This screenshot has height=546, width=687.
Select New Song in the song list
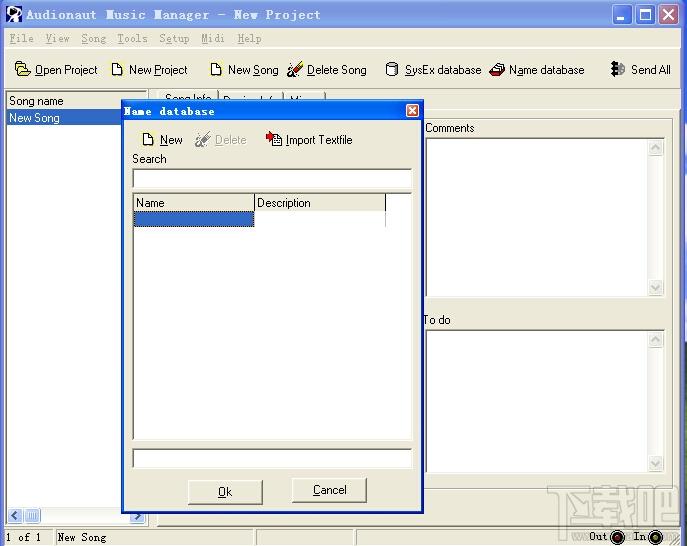pyautogui.click(x=64, y=117)
